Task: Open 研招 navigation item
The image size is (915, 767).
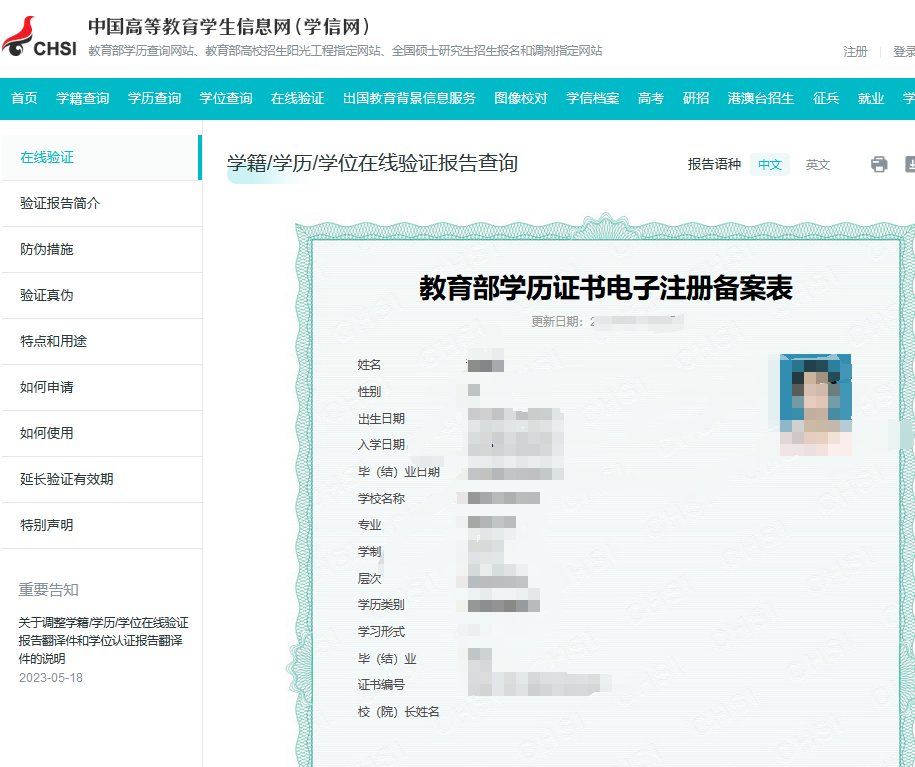Action: [x=696, y=98]
